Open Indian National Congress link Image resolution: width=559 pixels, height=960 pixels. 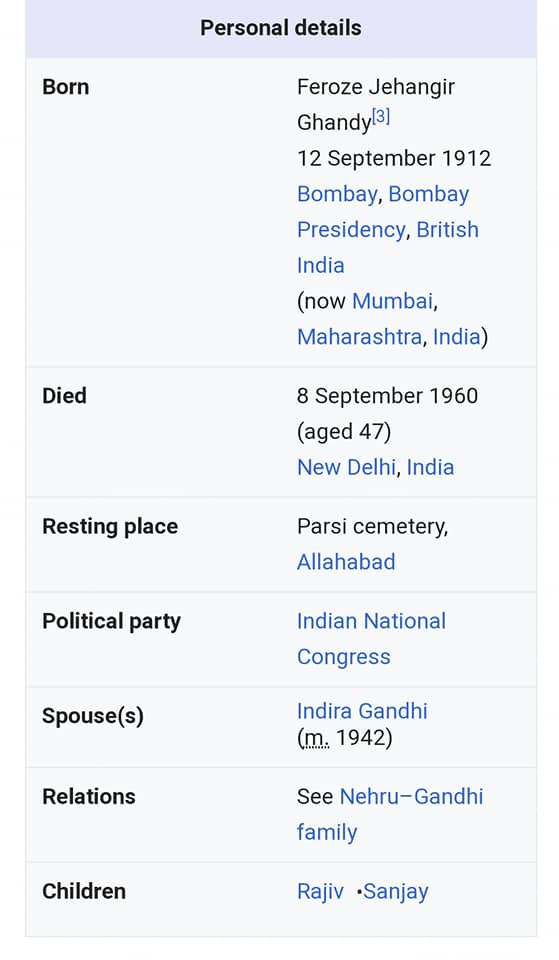coord(371,639)
